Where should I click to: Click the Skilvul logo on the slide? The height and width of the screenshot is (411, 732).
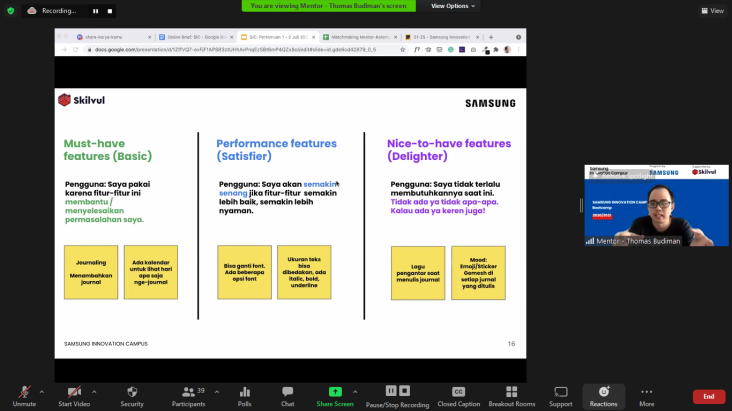point(82,100)
